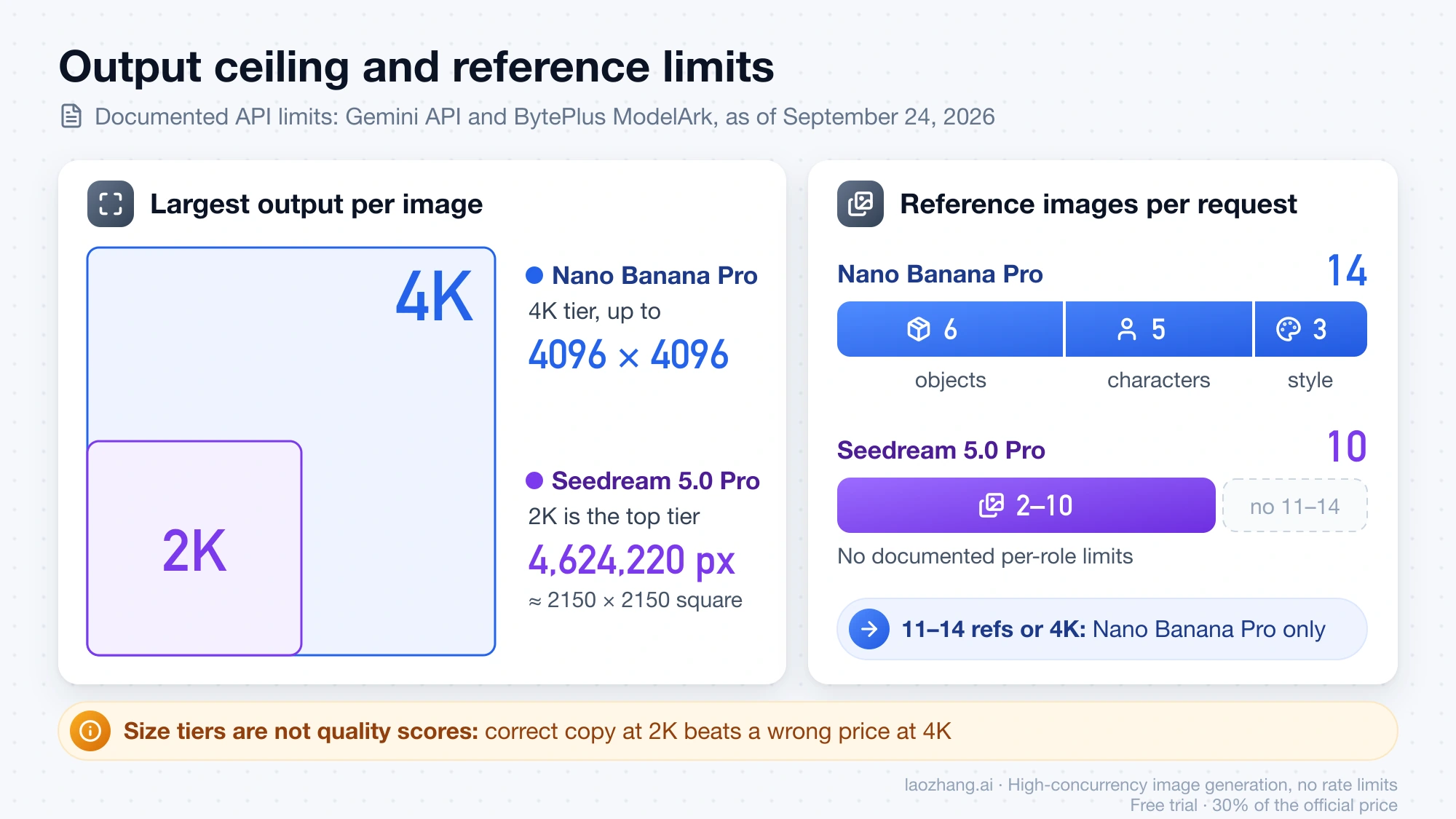Image resolution: width=1456 pixels, height=819 pixels.
Task: Click the image stack icon by Reference images
Action: pyautogui.click(x=860, y=204)
